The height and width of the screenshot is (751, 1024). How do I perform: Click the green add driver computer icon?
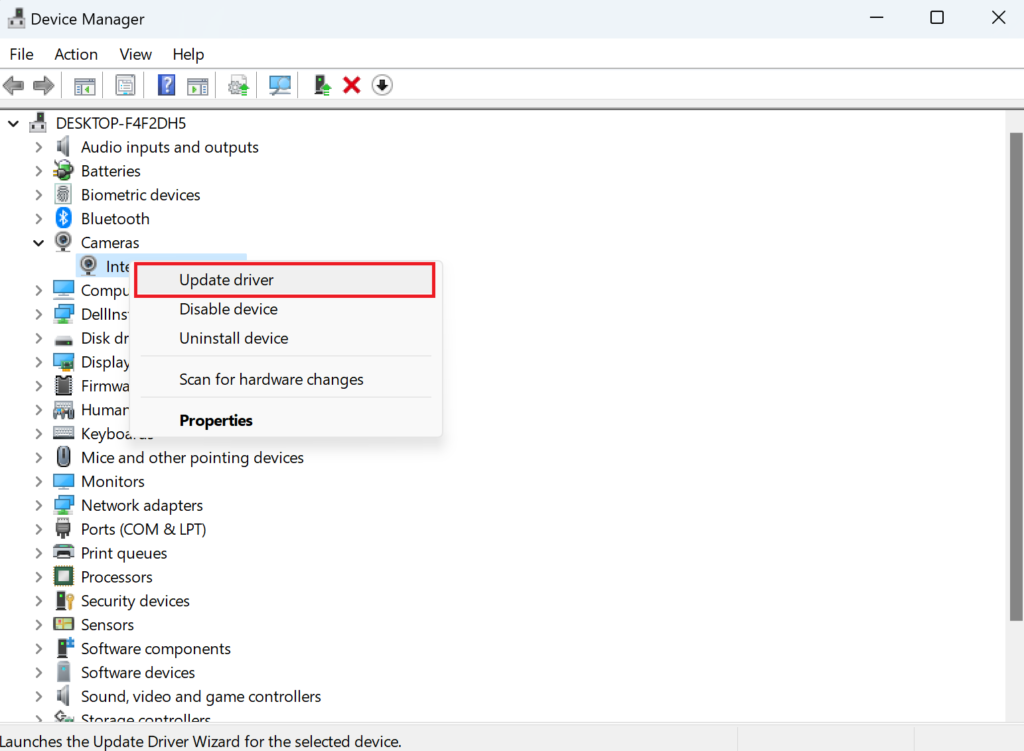tap(322, 86)
